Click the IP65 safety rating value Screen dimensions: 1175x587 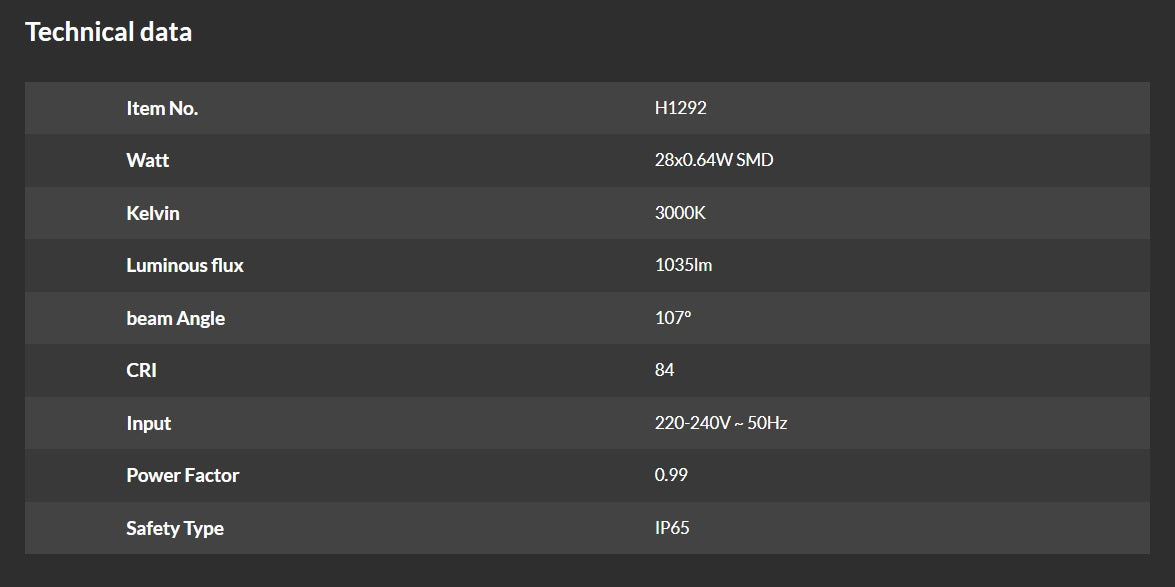click(672, 528)
